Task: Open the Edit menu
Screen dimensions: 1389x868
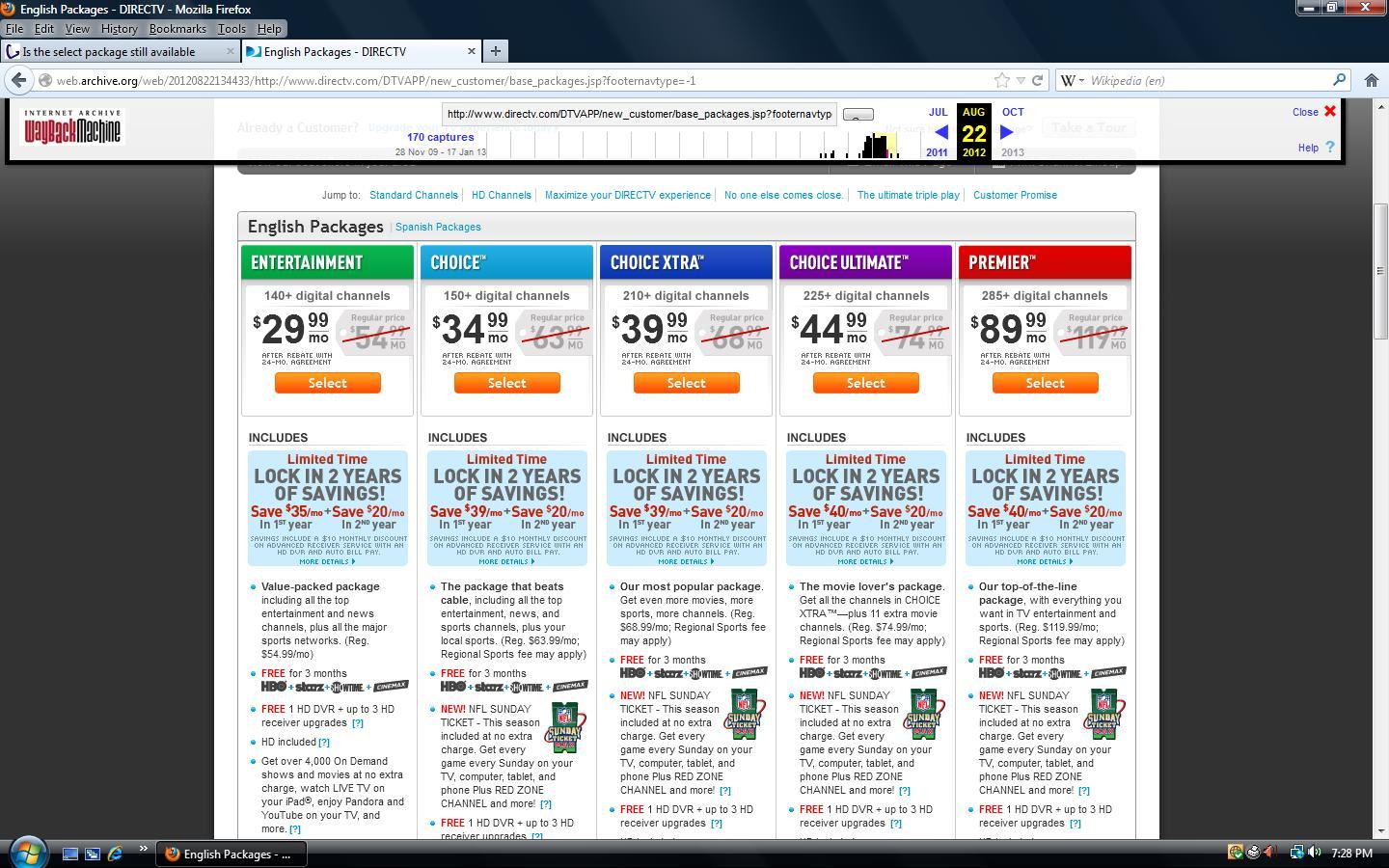Action: coord(44,29)
